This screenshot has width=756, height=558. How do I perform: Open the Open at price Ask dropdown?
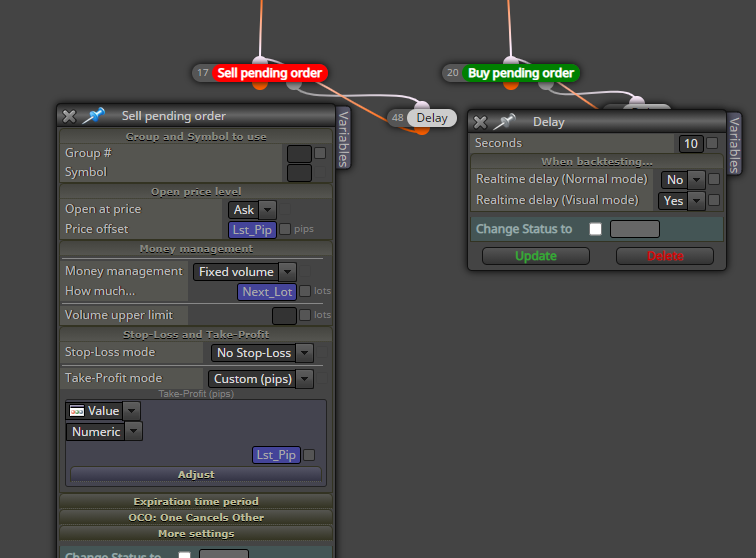252,210
